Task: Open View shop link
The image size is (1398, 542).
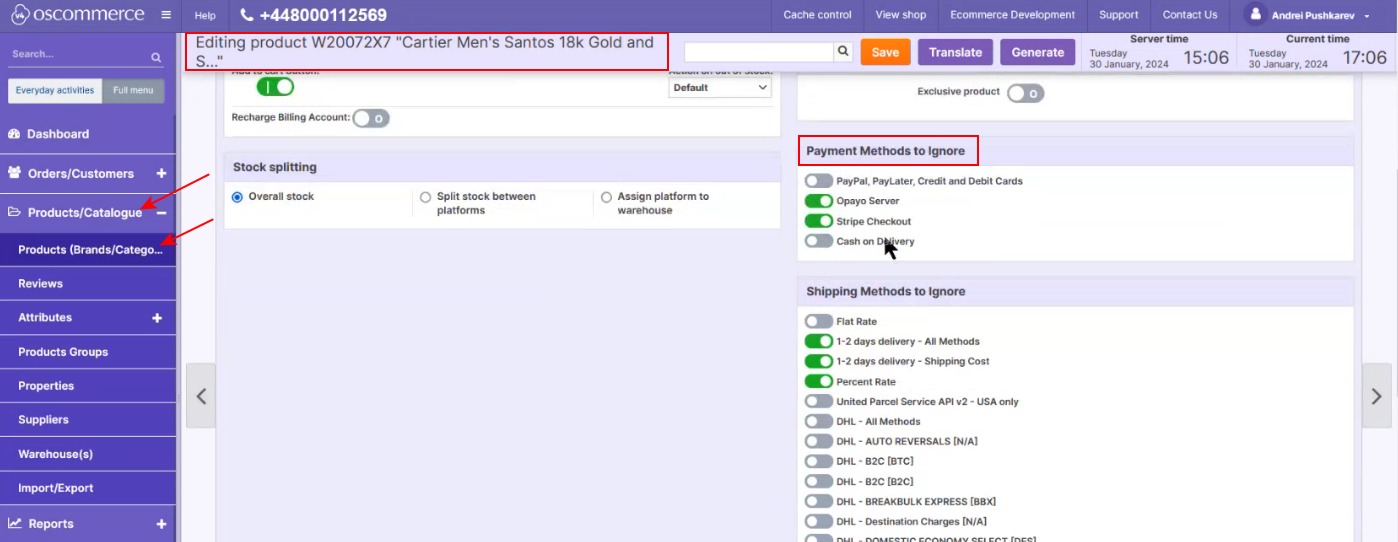Action: point(901,15)
